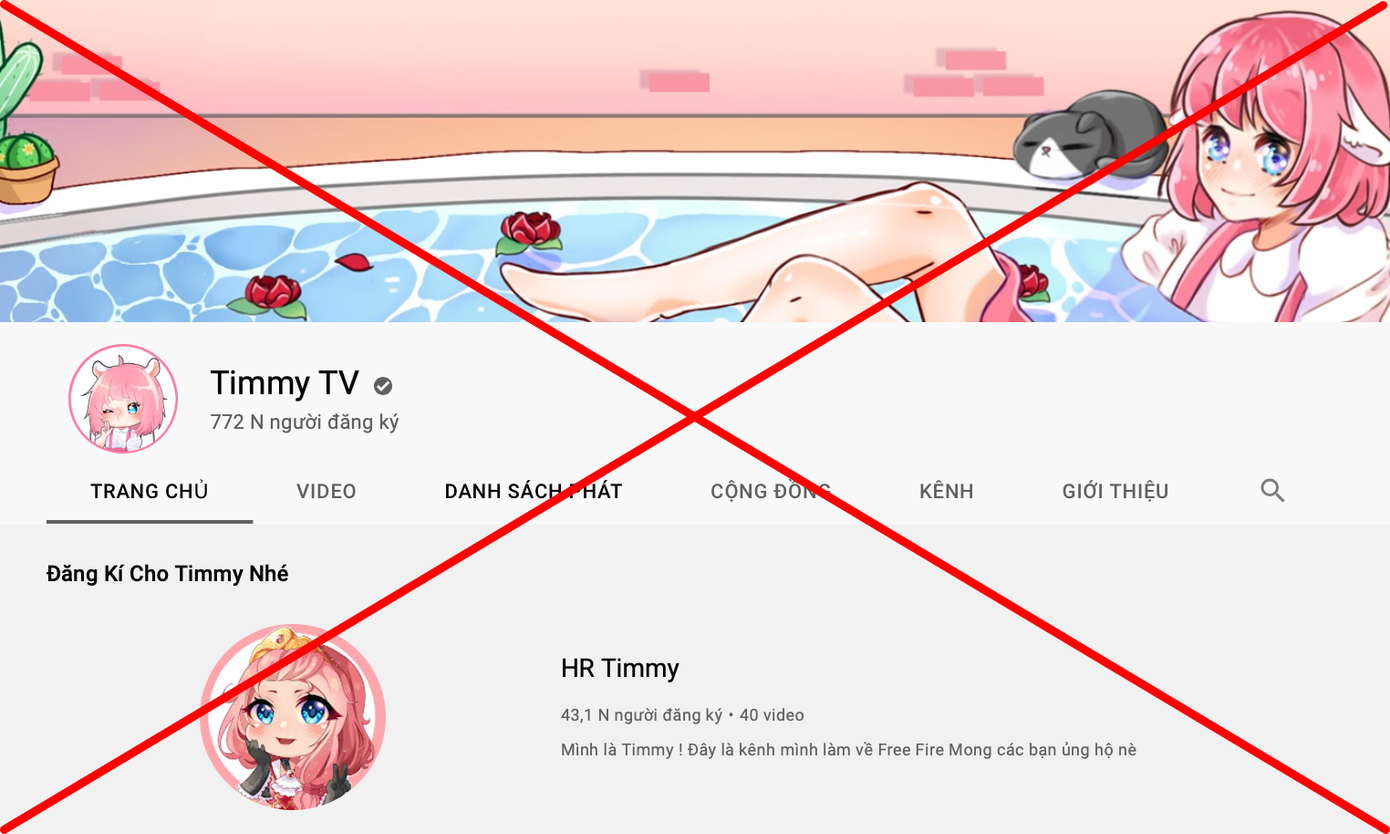
Task: Open the VIDEO tab
Action: [326, 491]
